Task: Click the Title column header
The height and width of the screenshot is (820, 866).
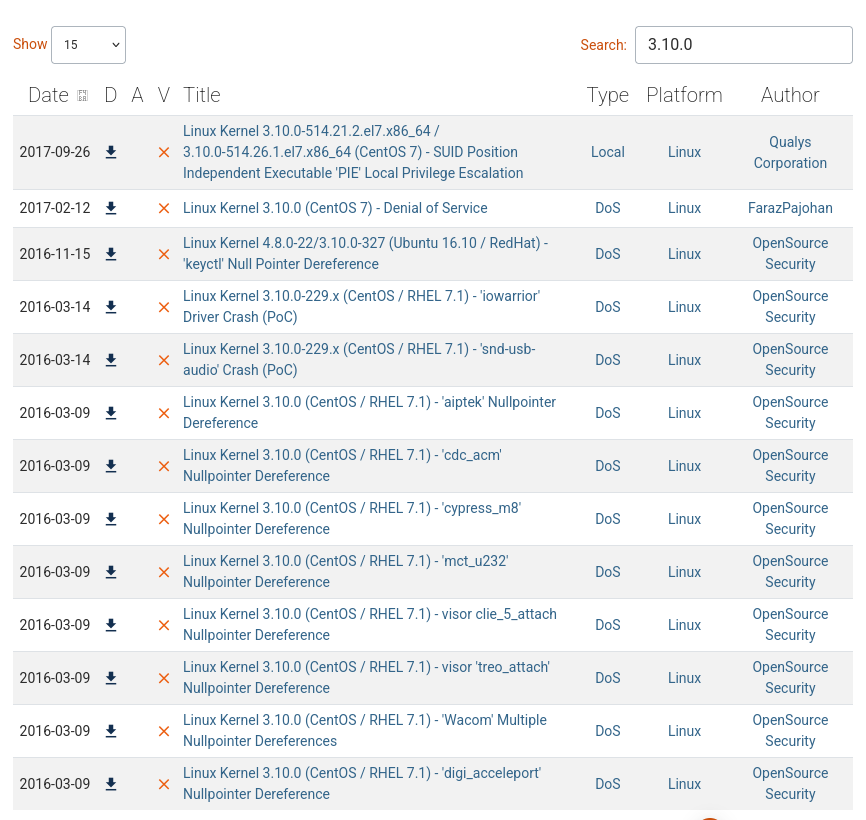Action: [x=202, y=95]
